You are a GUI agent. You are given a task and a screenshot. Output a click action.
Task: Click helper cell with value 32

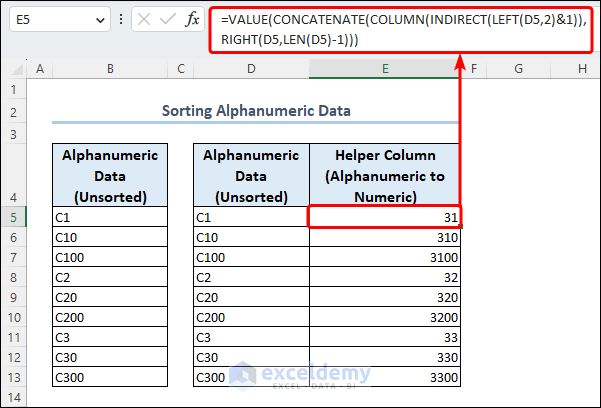385,277
